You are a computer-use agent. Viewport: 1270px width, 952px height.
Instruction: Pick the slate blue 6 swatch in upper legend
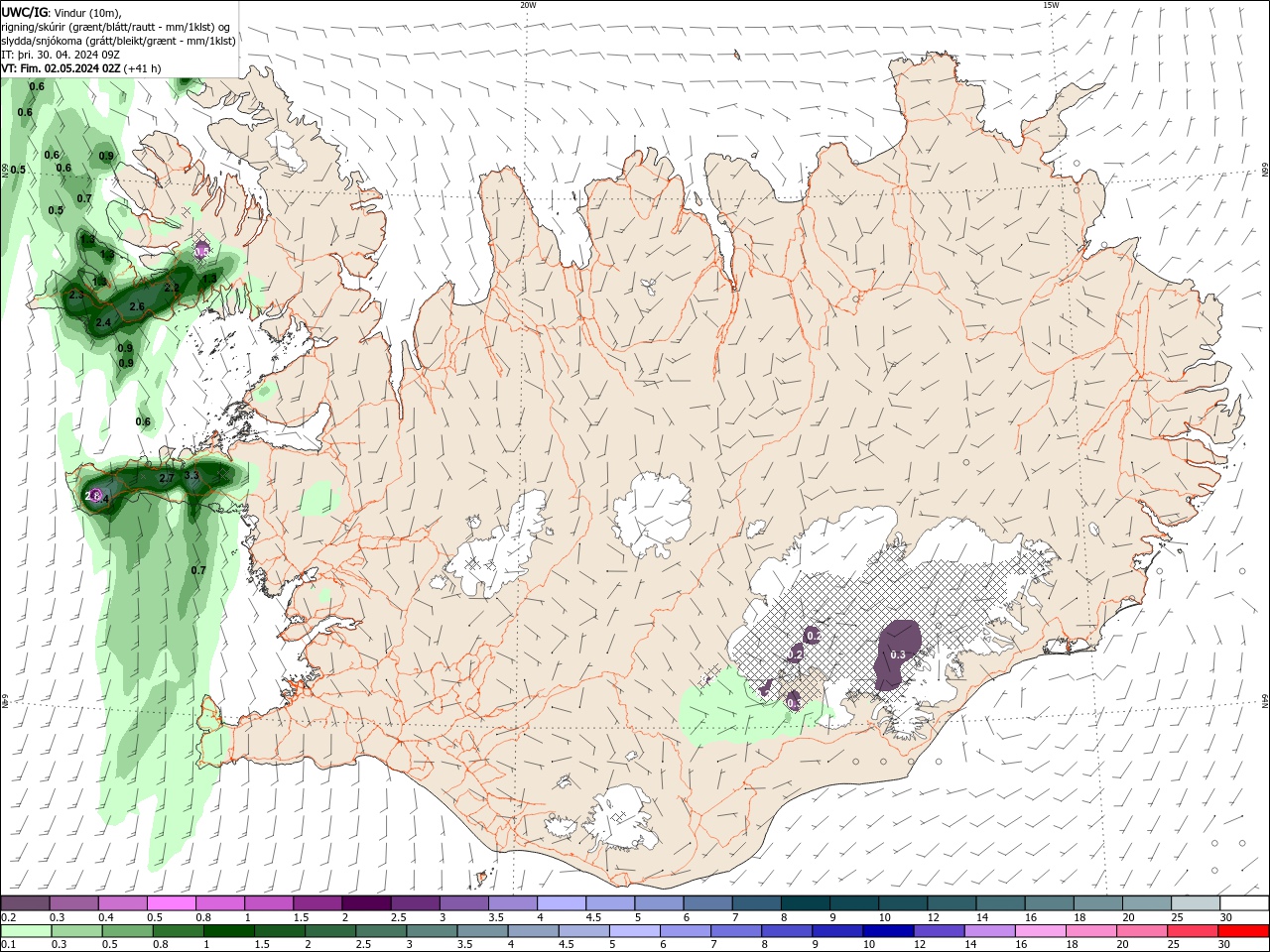(x=708, y=903)
